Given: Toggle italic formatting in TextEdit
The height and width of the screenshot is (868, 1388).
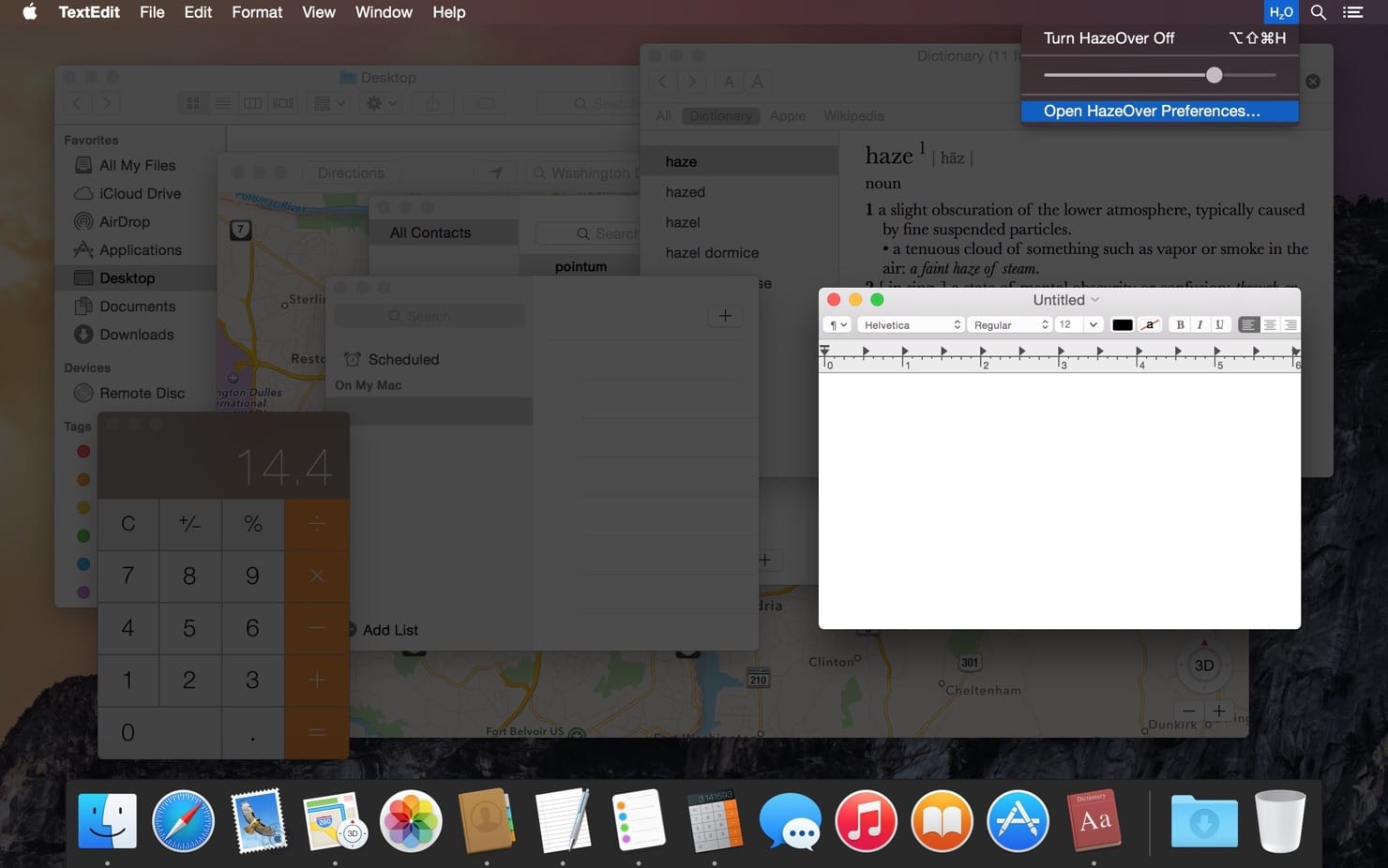Looking at the screenshot, I should pyautogui.click(x=1199, y=325).
